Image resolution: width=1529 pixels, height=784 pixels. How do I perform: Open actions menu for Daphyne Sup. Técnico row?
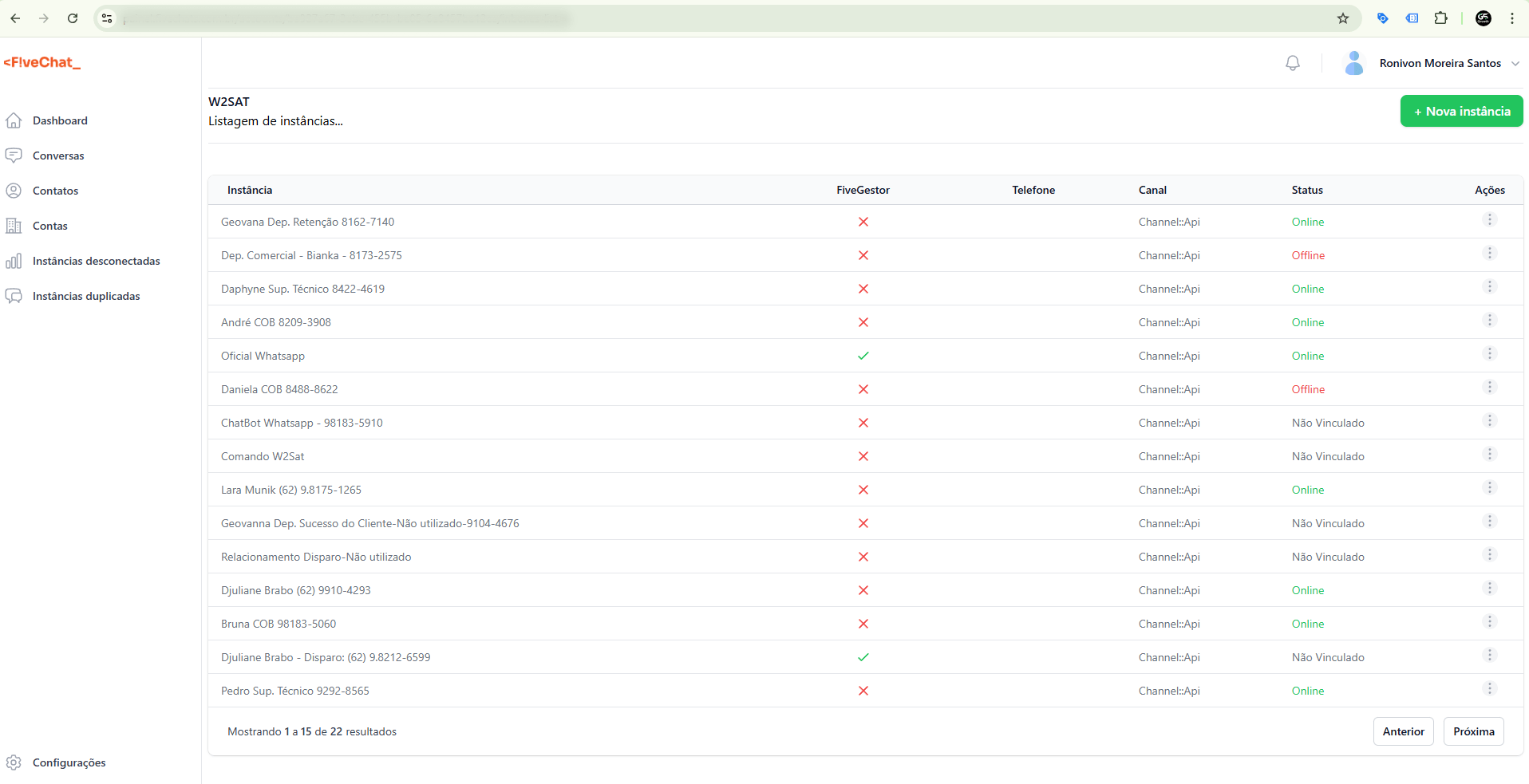(1489, 286)
